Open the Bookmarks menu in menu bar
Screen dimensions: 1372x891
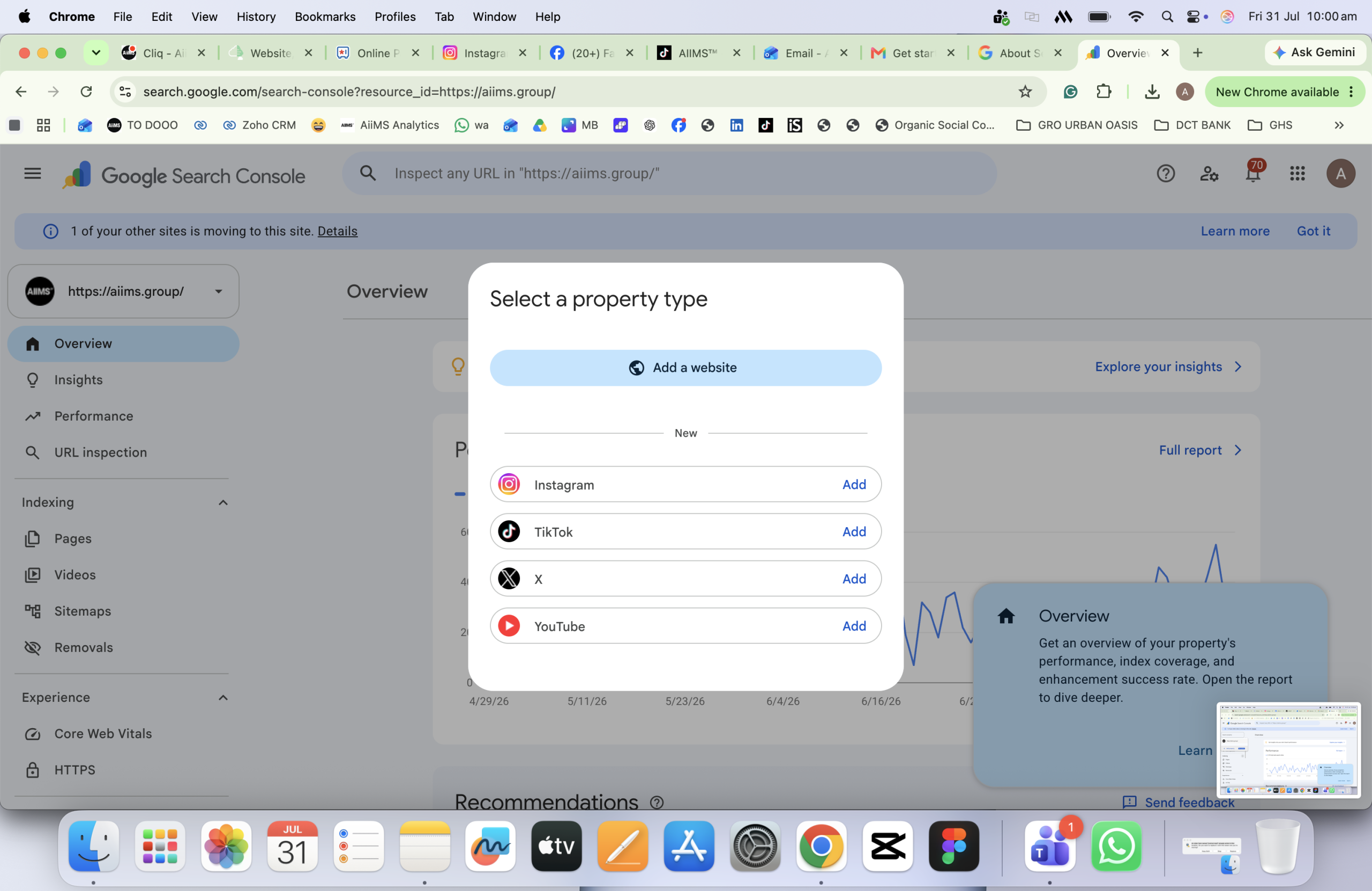pos(325,17)
